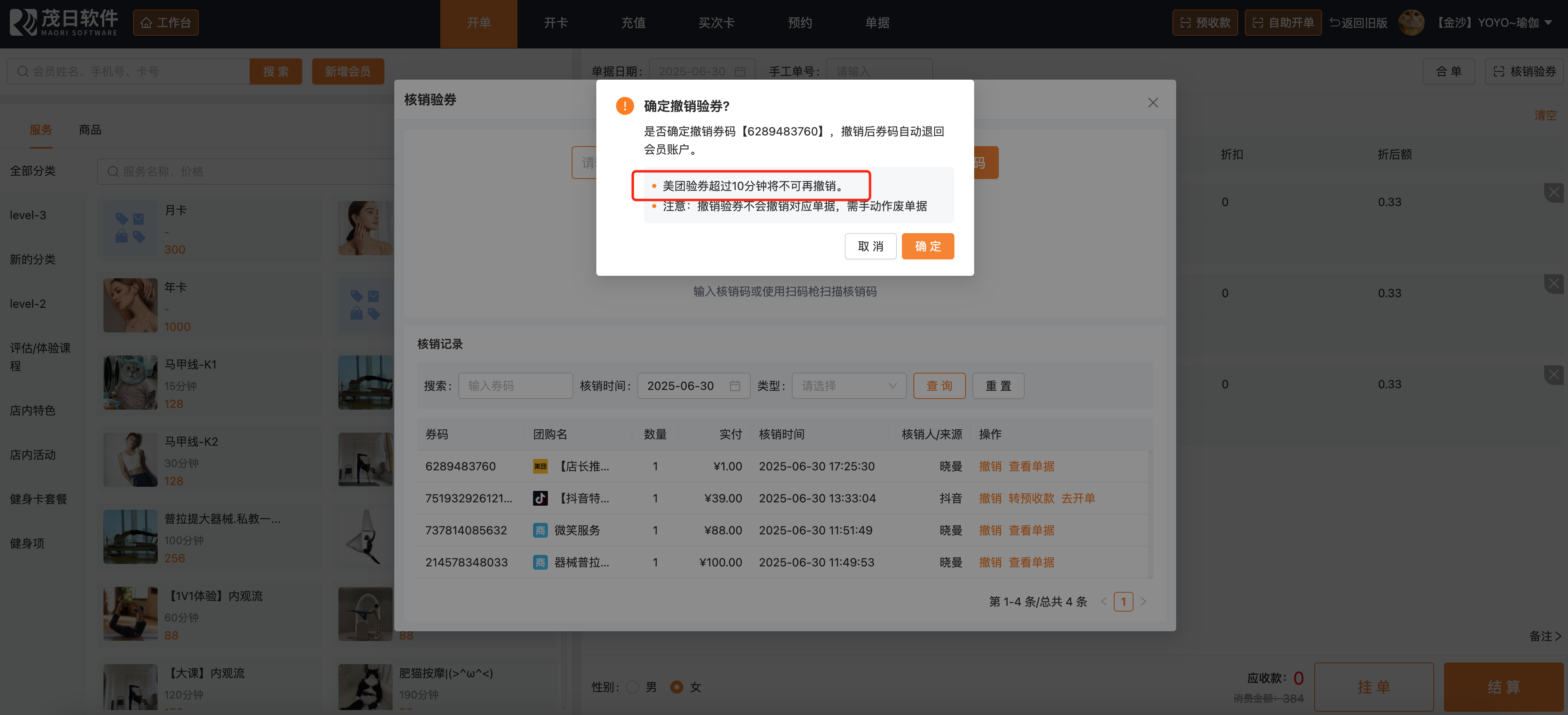Viewport: 1568px width, 715px height.
Task: Click the 输入券码 search input field
Action: 515,386
